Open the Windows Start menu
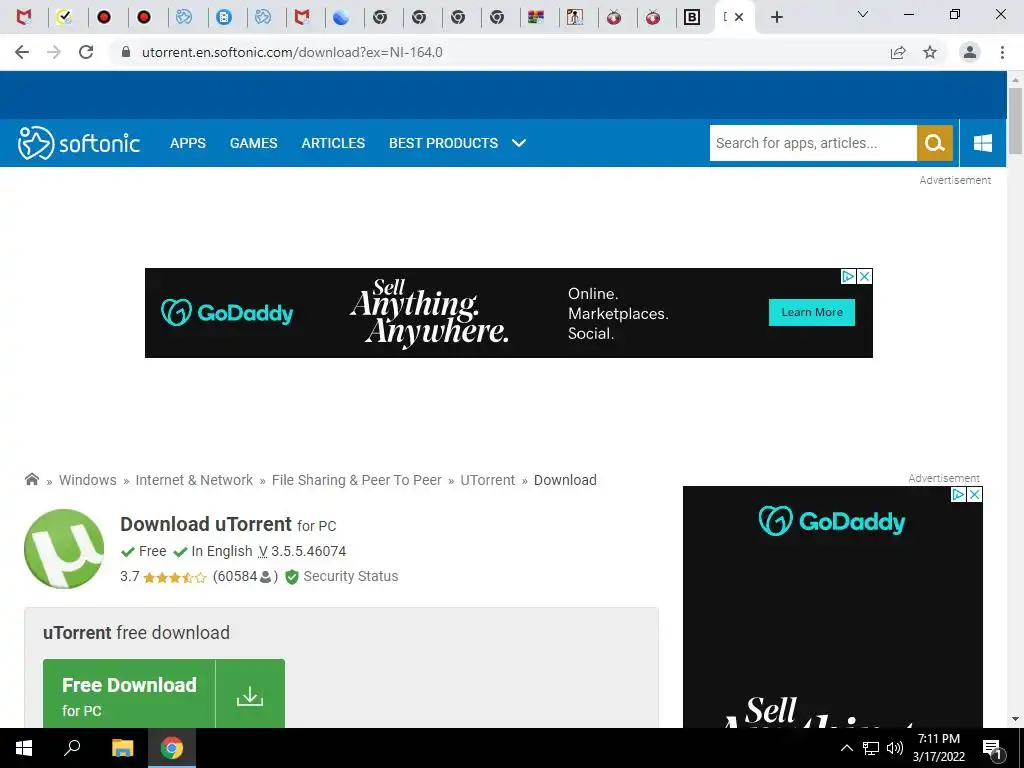Image resolution: width=1024 pixels, height=768 pixels. pos(24,748)
